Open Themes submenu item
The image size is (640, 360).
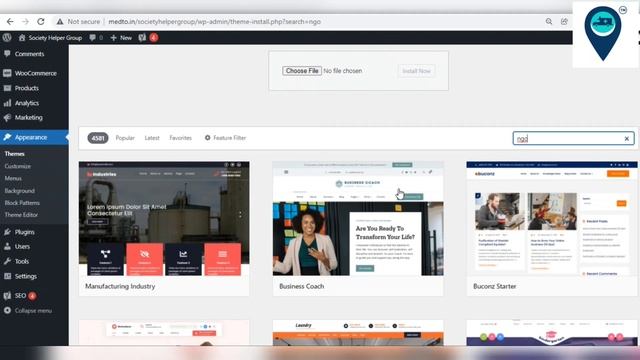coord(15,154)
